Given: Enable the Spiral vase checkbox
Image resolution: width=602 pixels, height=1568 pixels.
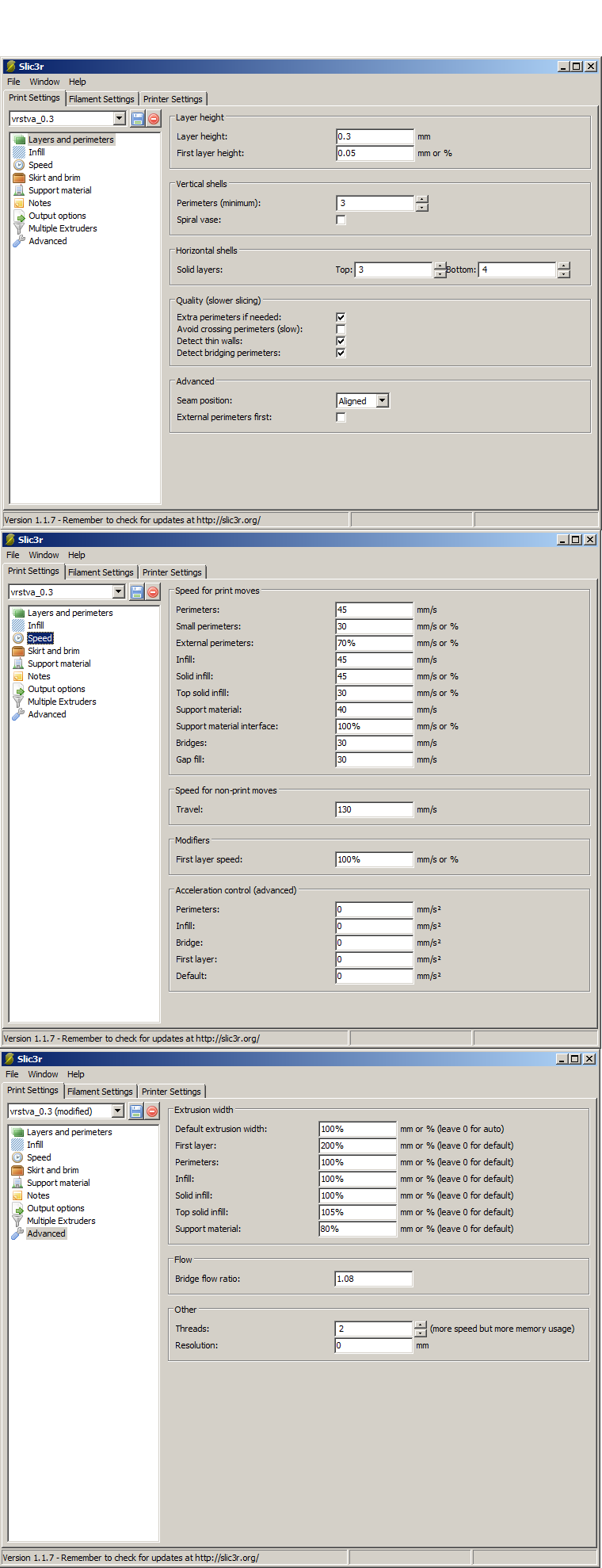Looking at the screenshot, I should (341, 220).
